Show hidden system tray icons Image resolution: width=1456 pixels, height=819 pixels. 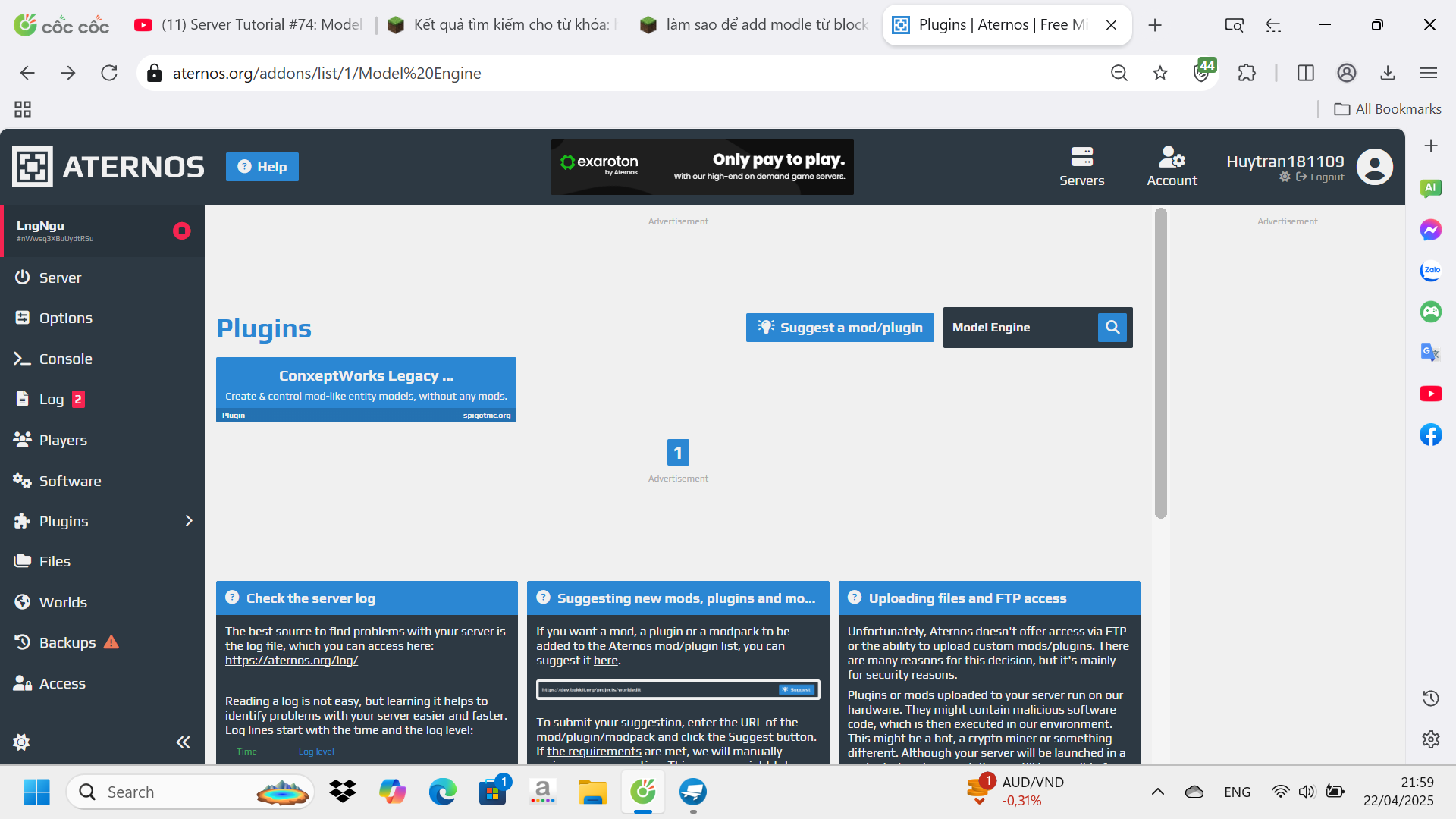coord(1157,792)
